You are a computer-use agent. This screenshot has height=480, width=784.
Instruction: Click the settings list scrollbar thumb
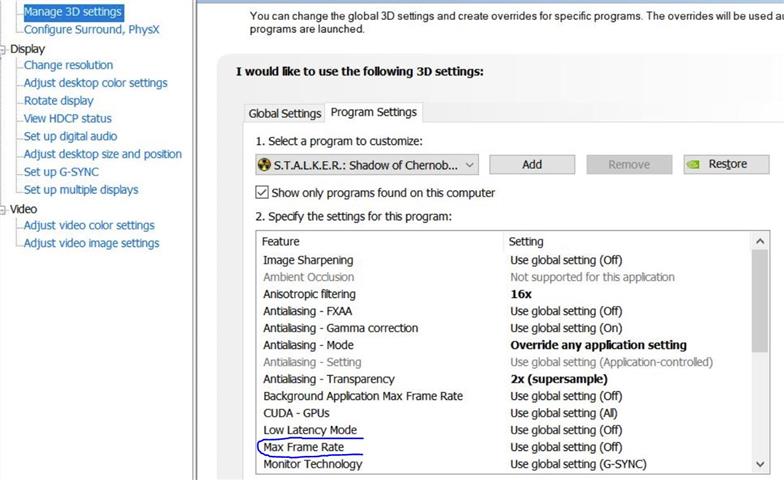[760, 301]
